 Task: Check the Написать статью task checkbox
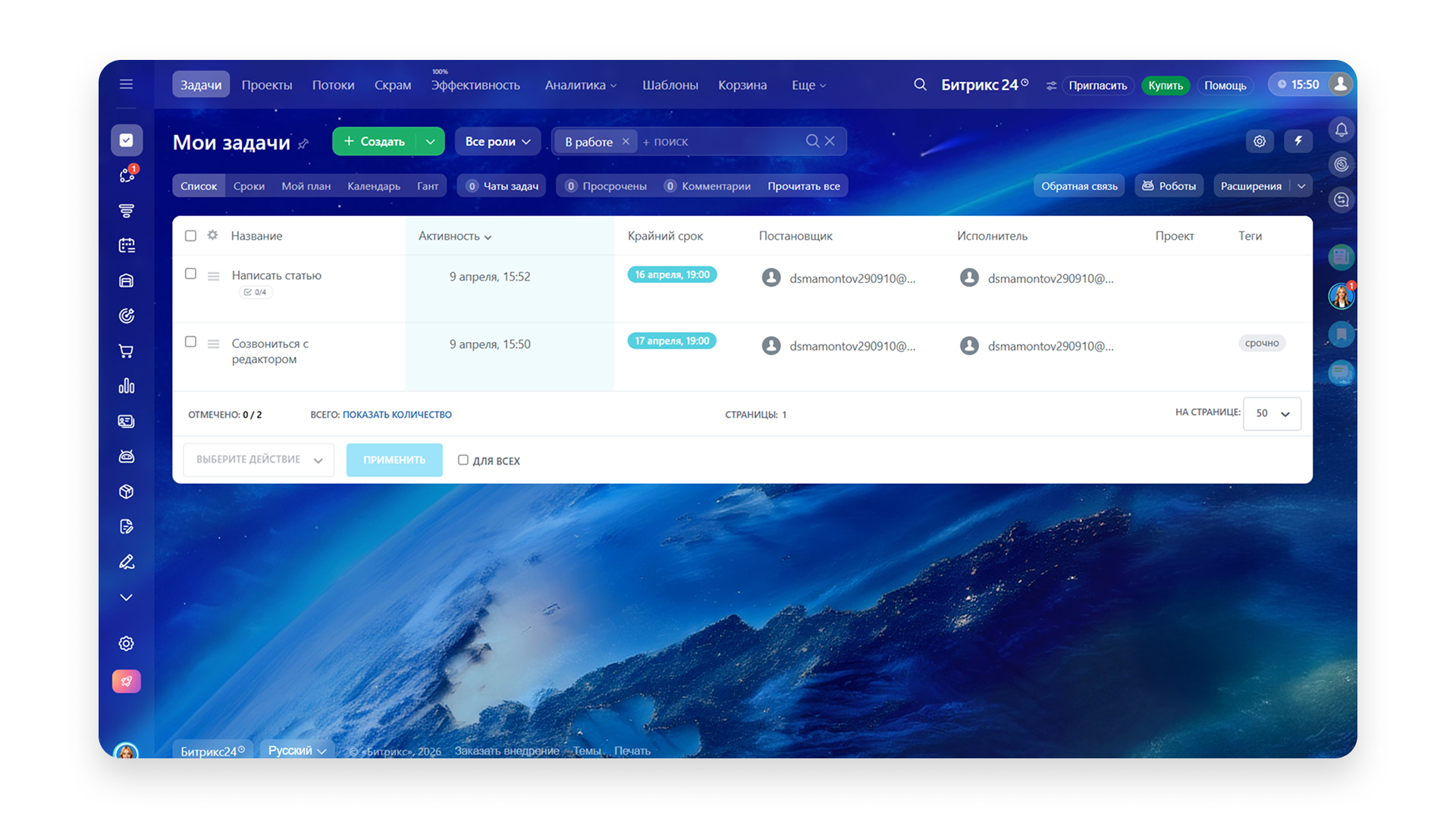point(190,274)
